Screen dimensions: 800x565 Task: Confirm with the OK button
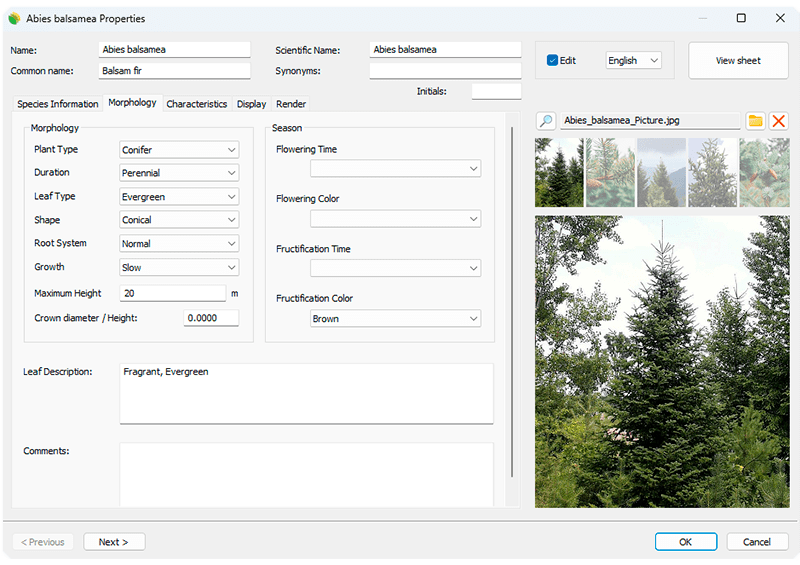click(685, 542)
